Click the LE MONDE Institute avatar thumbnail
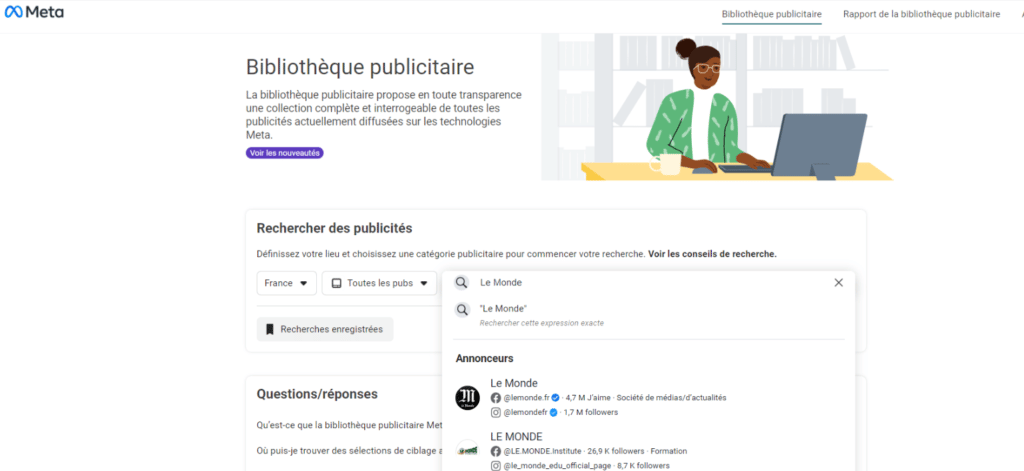The image size is (1024, 471). [468, 451]
